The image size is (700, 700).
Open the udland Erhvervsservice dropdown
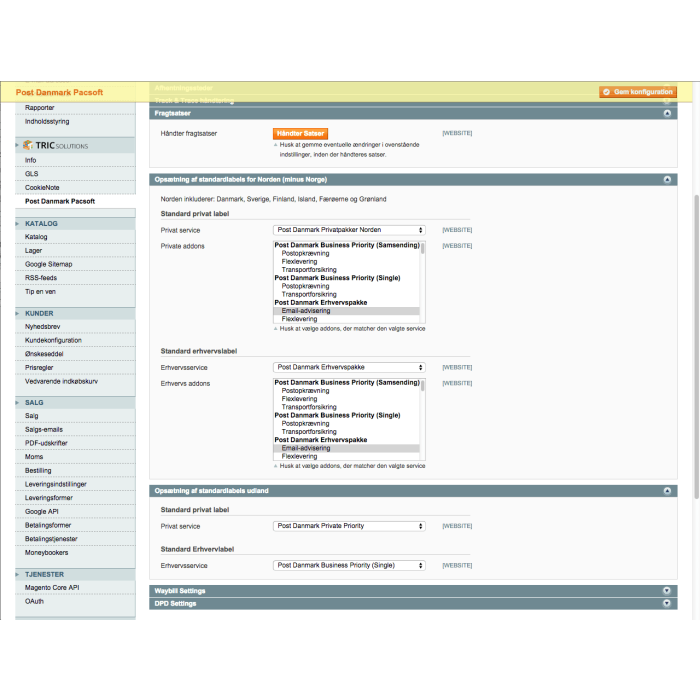pos(349,565)
